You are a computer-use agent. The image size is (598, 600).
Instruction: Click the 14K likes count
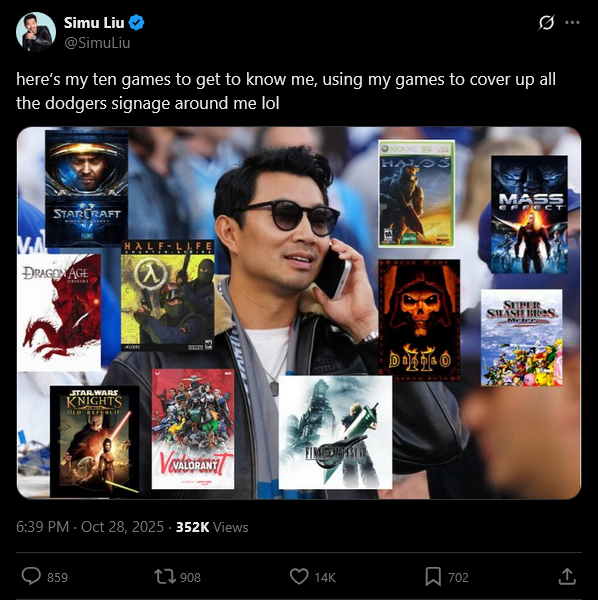(325, 577)
